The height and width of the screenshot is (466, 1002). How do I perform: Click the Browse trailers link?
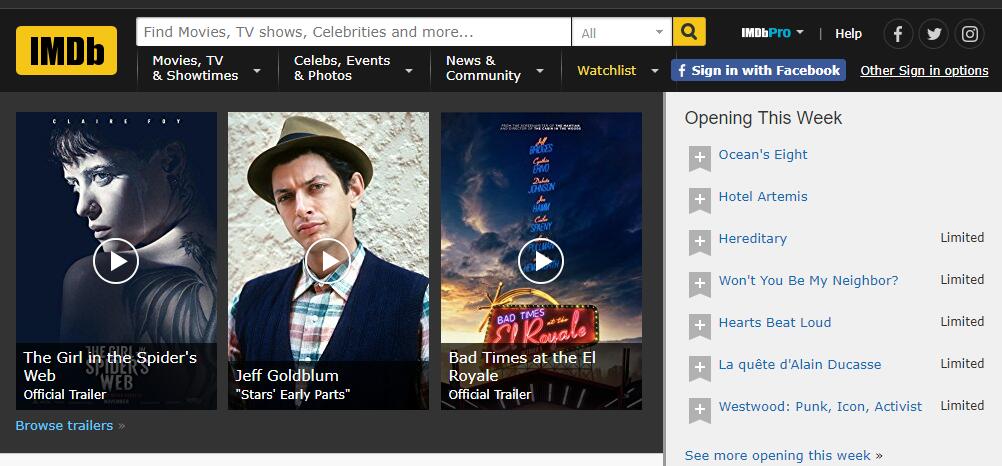click(x=64, y=426)
